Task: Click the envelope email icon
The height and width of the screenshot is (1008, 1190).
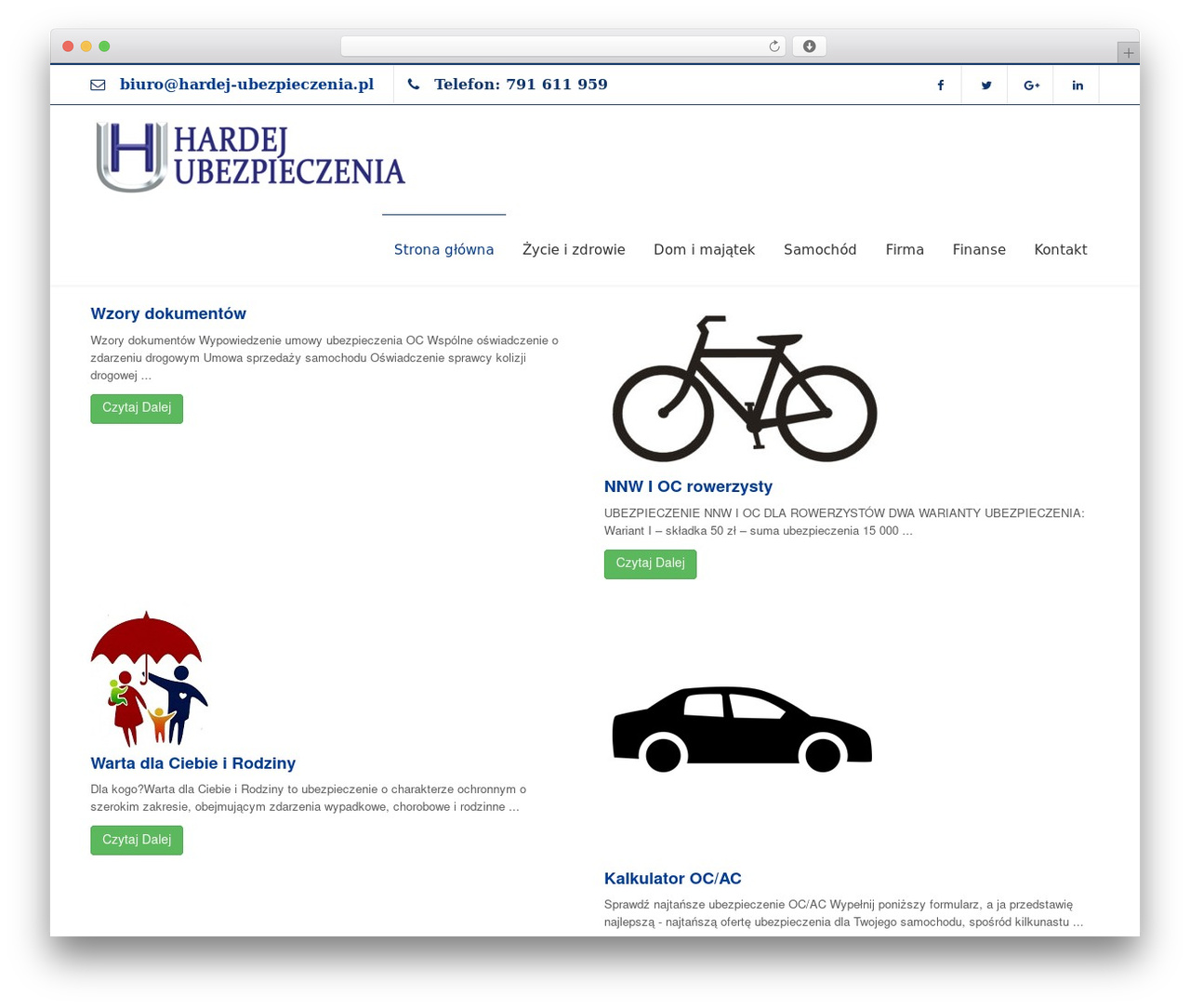Action: (x=98, y=85)
